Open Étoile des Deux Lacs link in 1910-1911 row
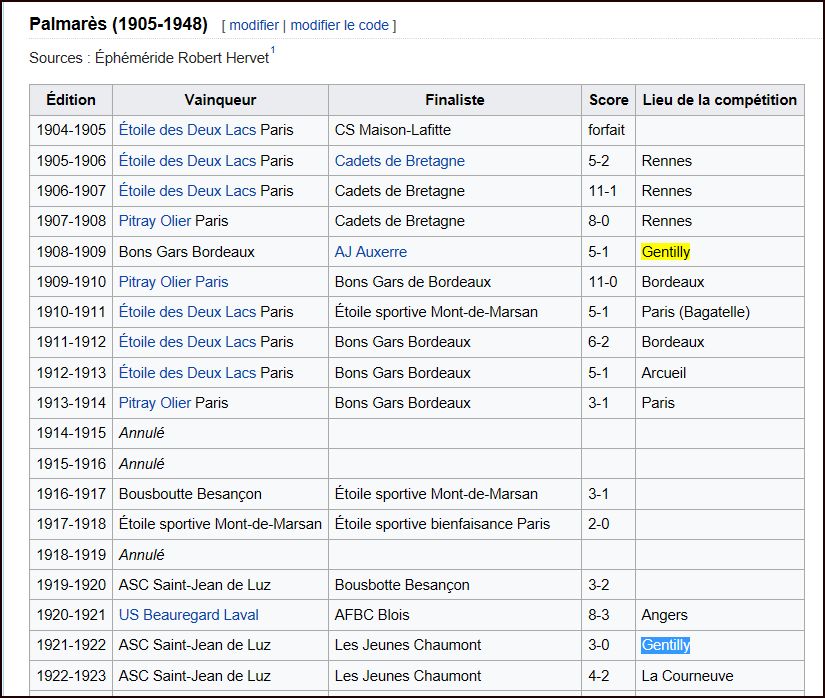This screenshot has width=825, height=698. coord(187,312)
